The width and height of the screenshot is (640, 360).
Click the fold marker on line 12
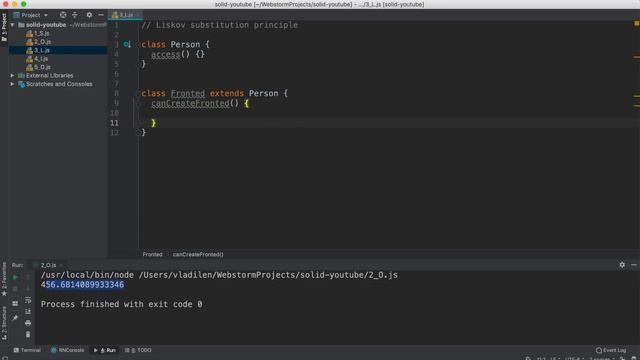(x=138, y=133)
